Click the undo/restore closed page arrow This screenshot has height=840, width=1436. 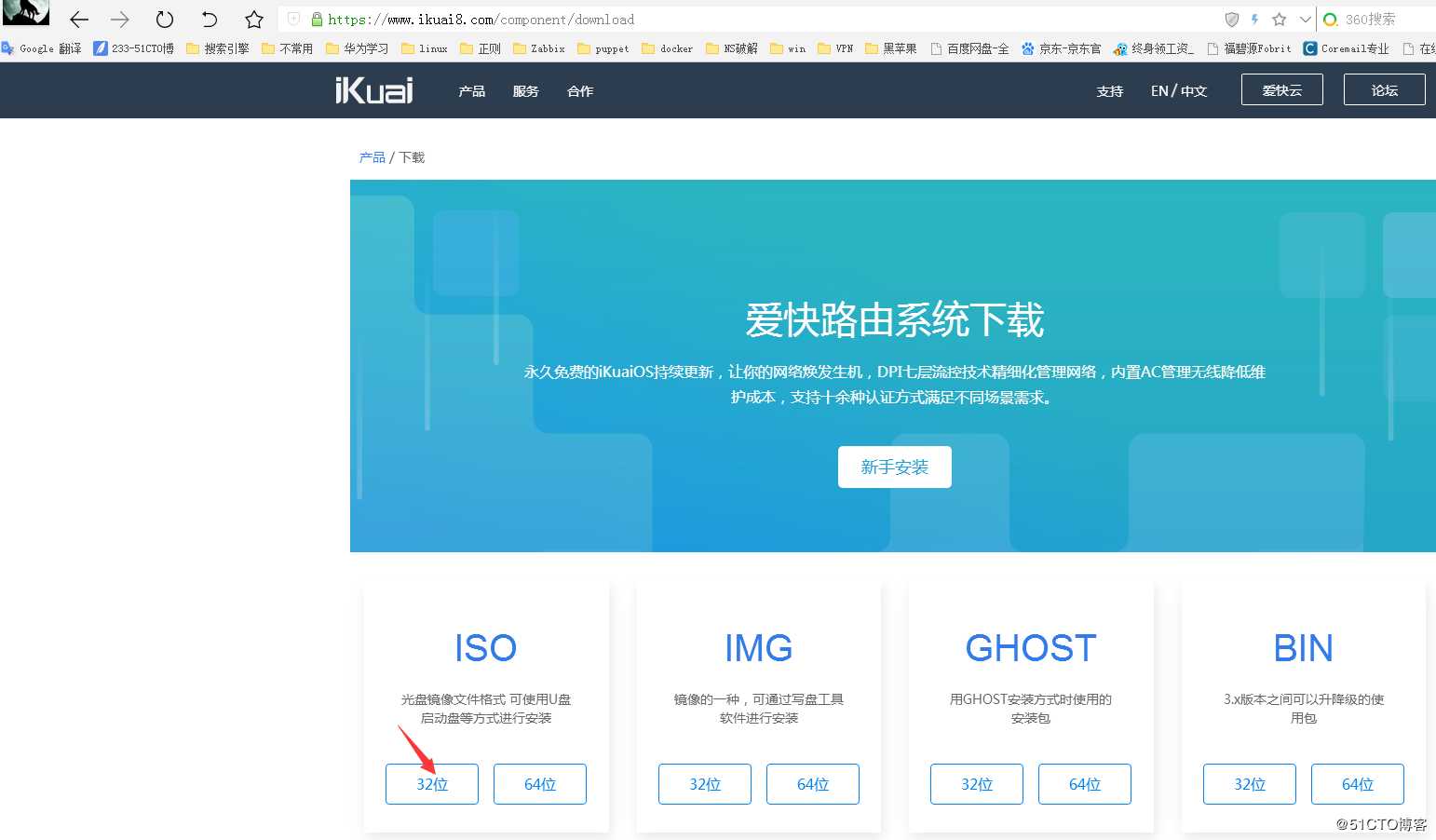click(x=210, y=20)
